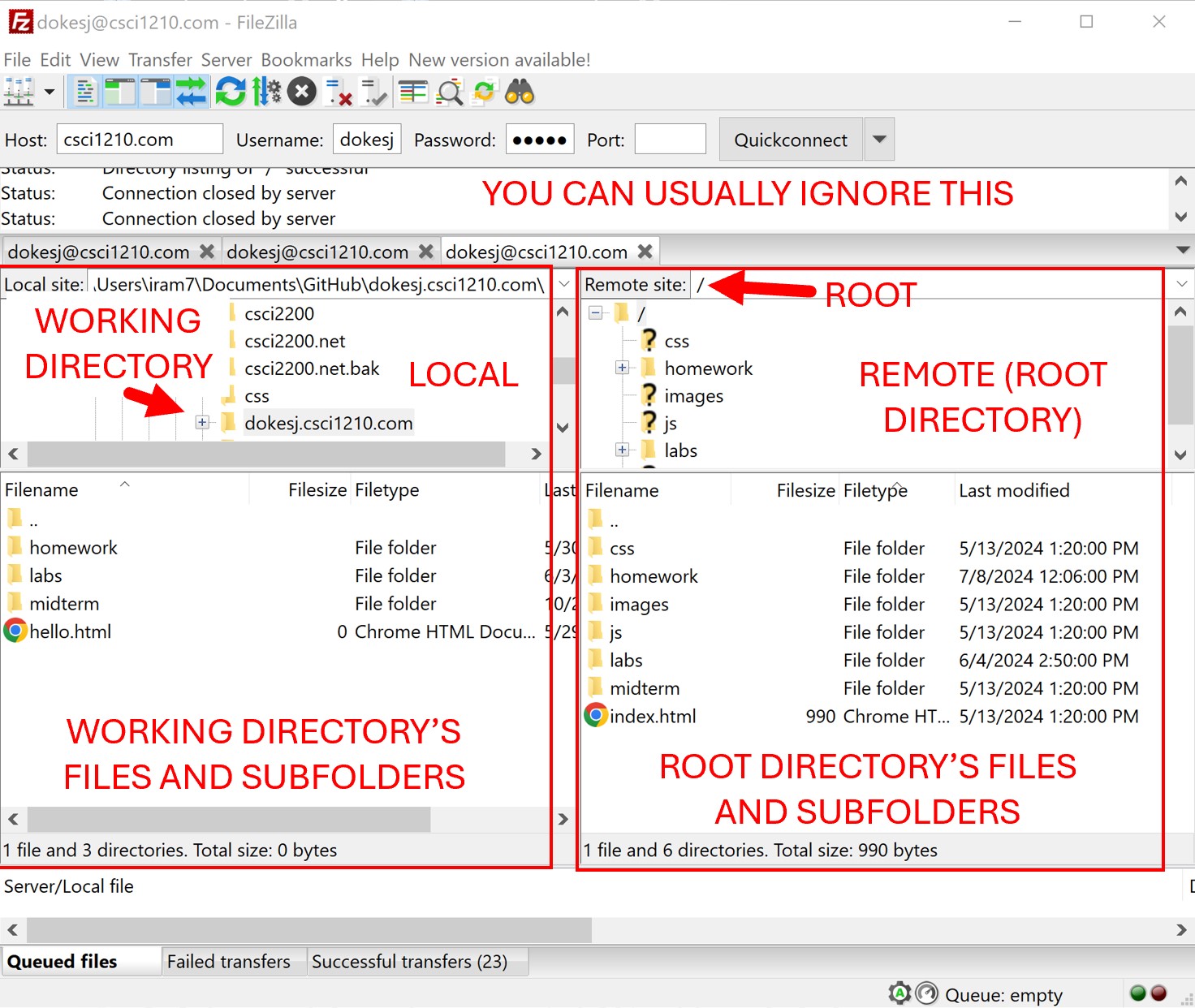Open the connection tabs list dropdown

[1183, 250]
